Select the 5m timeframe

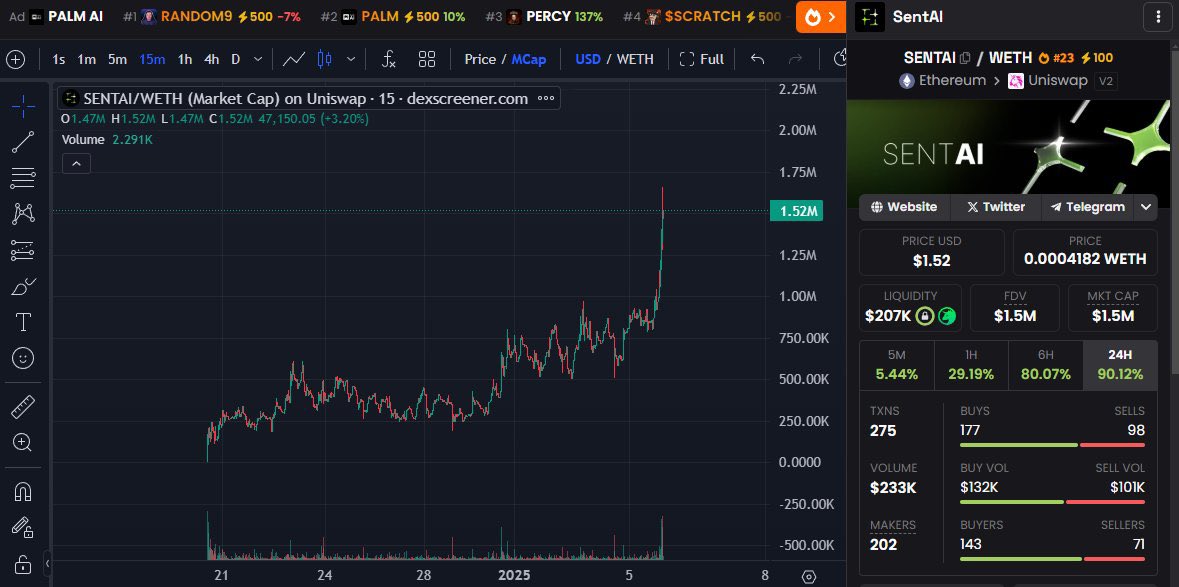point(117,59)
